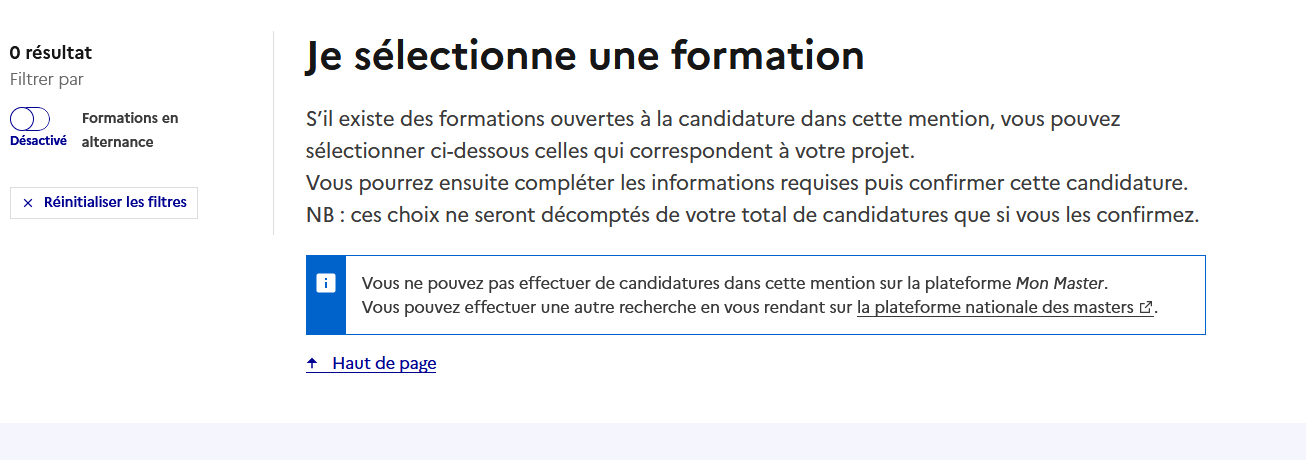Click the external link icon after 'masters'
The height and width of the screenshot is (460, 1306).
tap(1146, 308)
